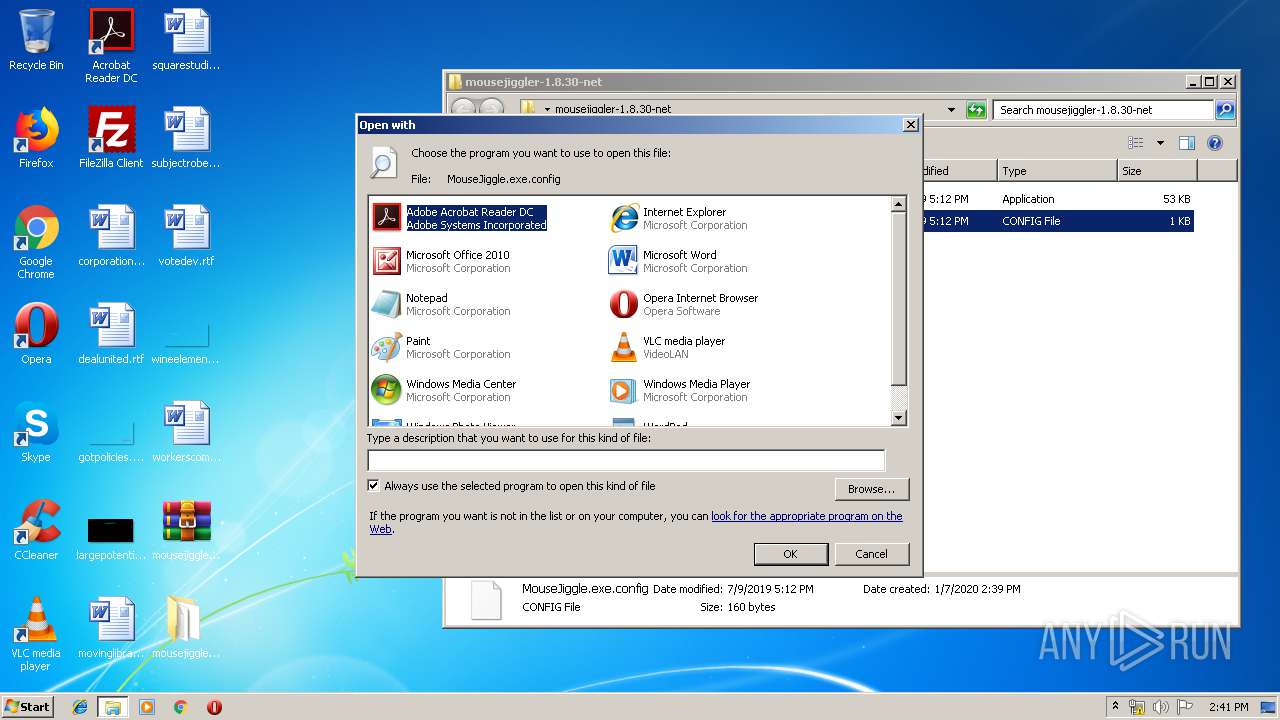Open Internet Explorer from taskbar

click(x=80, y=707)
